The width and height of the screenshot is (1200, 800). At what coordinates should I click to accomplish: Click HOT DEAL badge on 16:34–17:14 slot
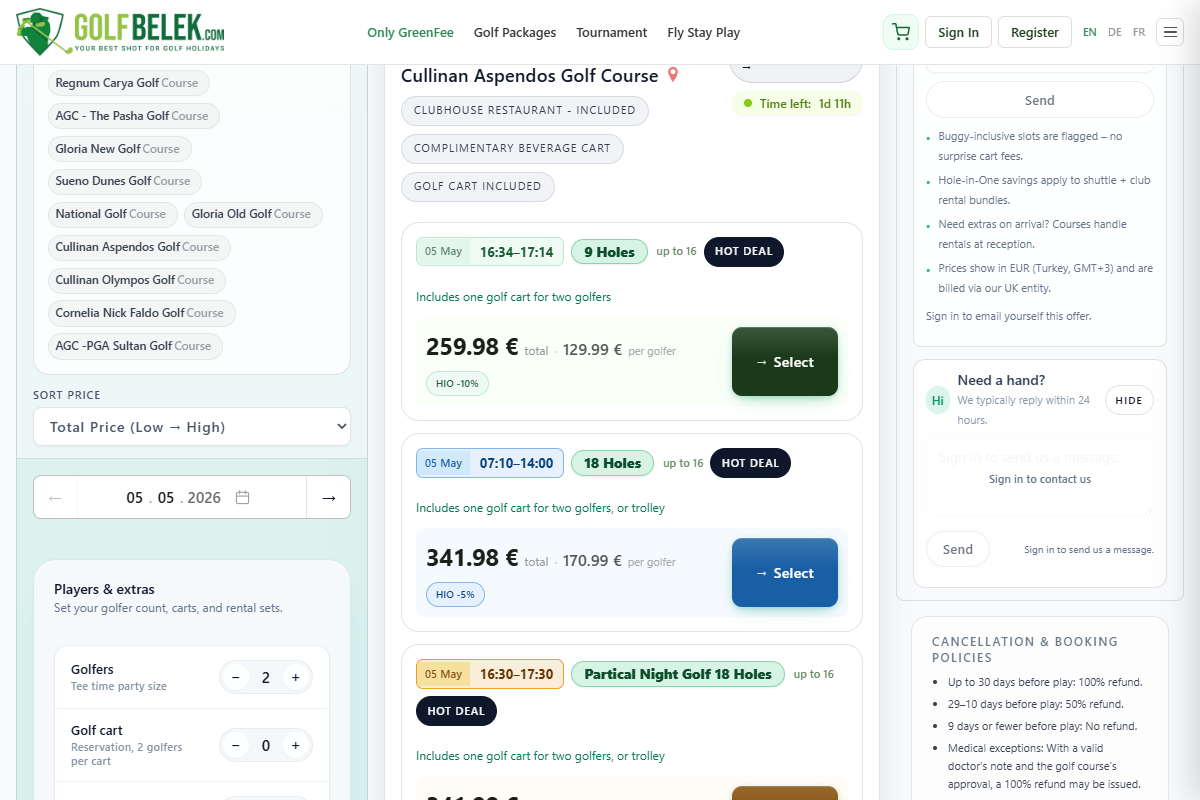[x=744, y=252]
